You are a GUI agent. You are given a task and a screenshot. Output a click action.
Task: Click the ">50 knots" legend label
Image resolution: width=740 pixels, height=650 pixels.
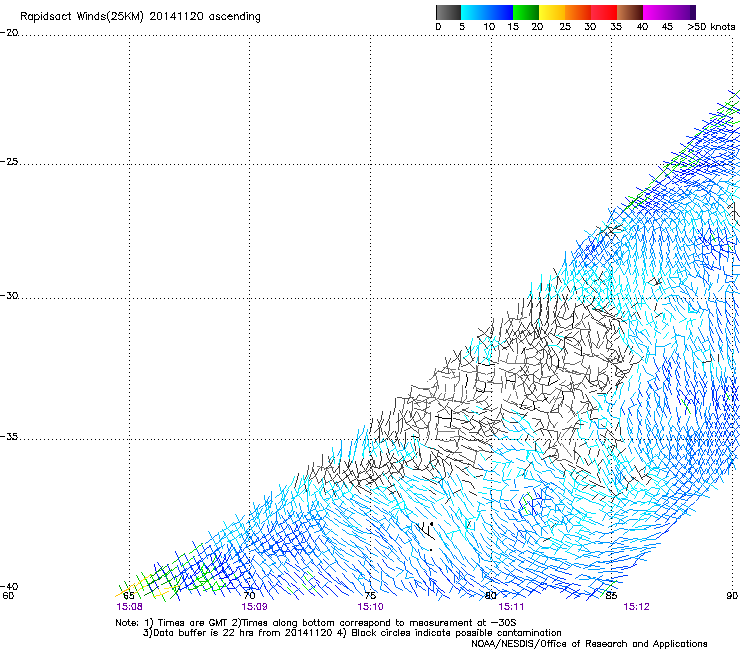coord(711,27)
